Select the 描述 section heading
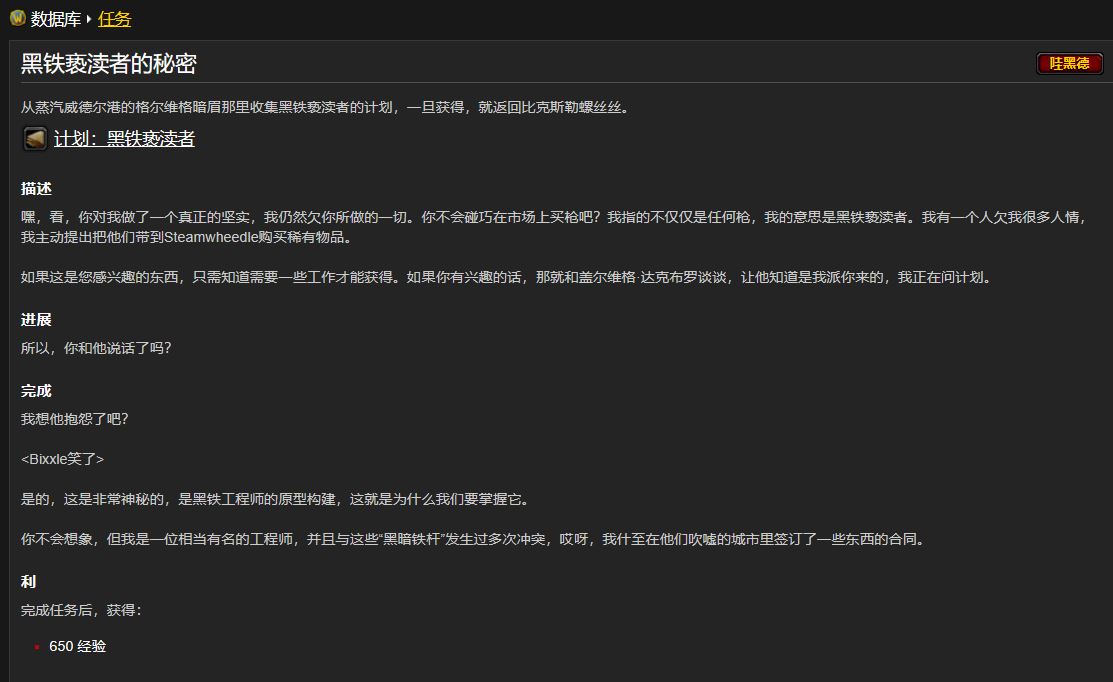 (x=36, y=189)
